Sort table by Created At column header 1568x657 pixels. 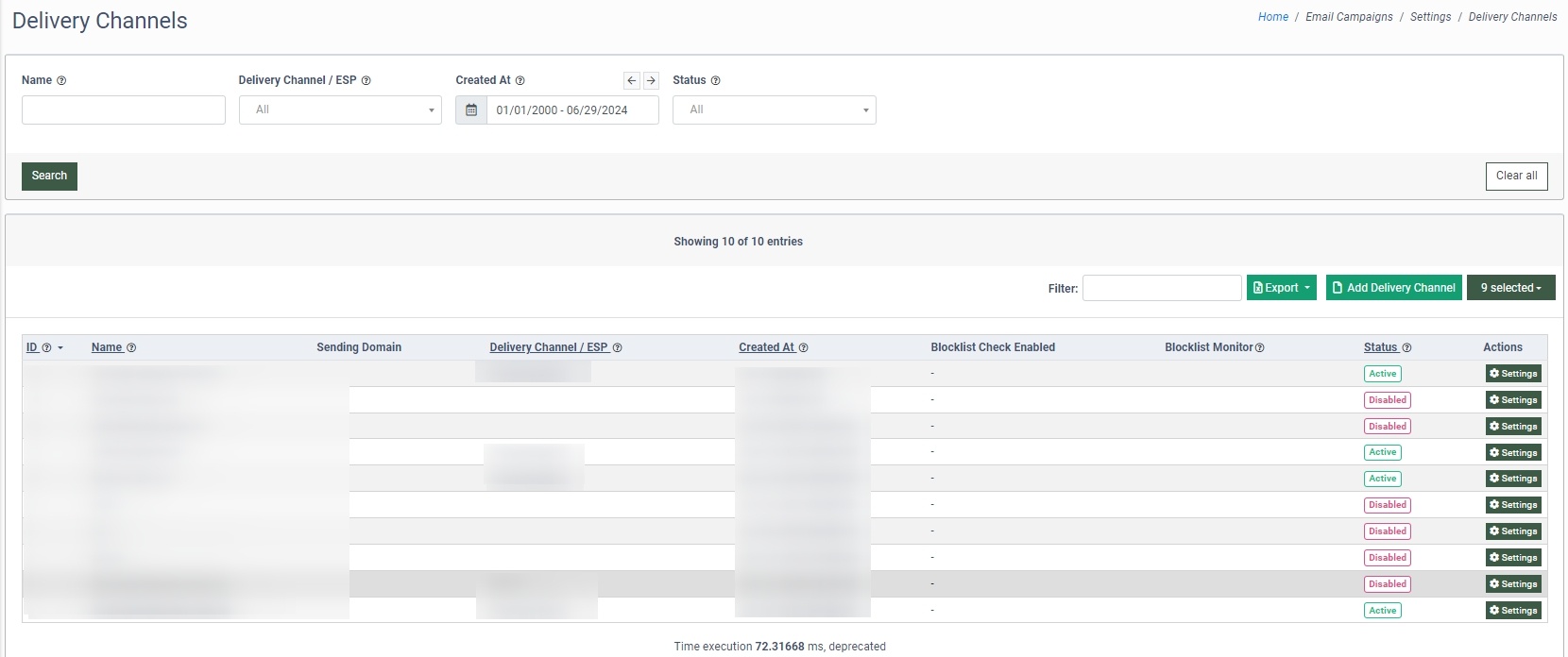(766, 347)
